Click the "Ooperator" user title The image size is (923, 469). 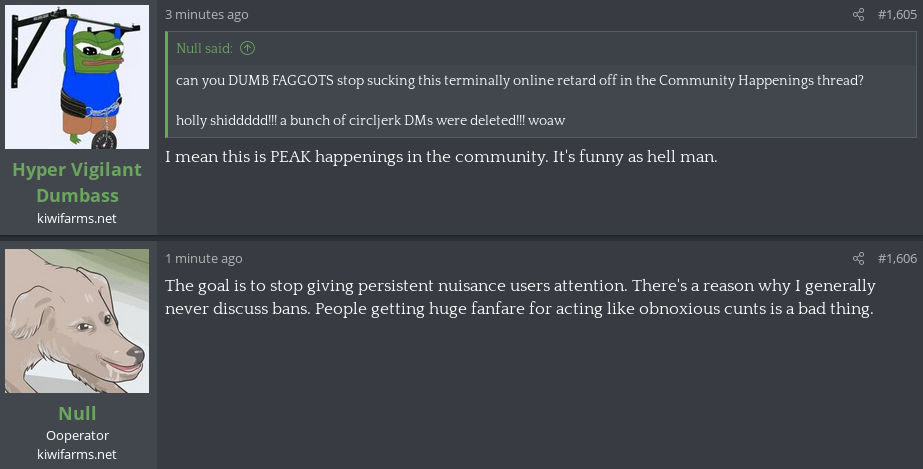click(x=77, y=435)
